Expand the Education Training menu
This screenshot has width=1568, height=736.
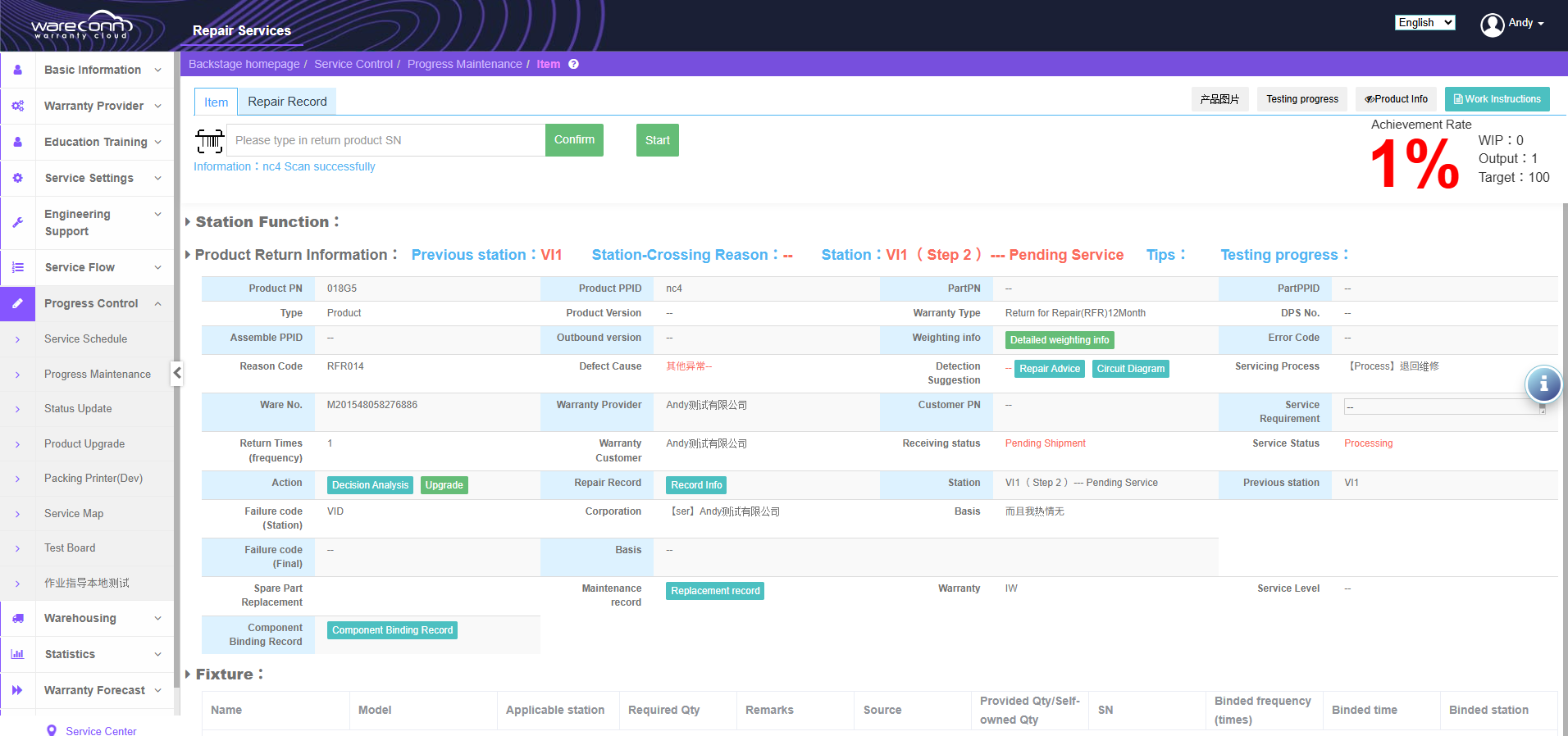157,142
